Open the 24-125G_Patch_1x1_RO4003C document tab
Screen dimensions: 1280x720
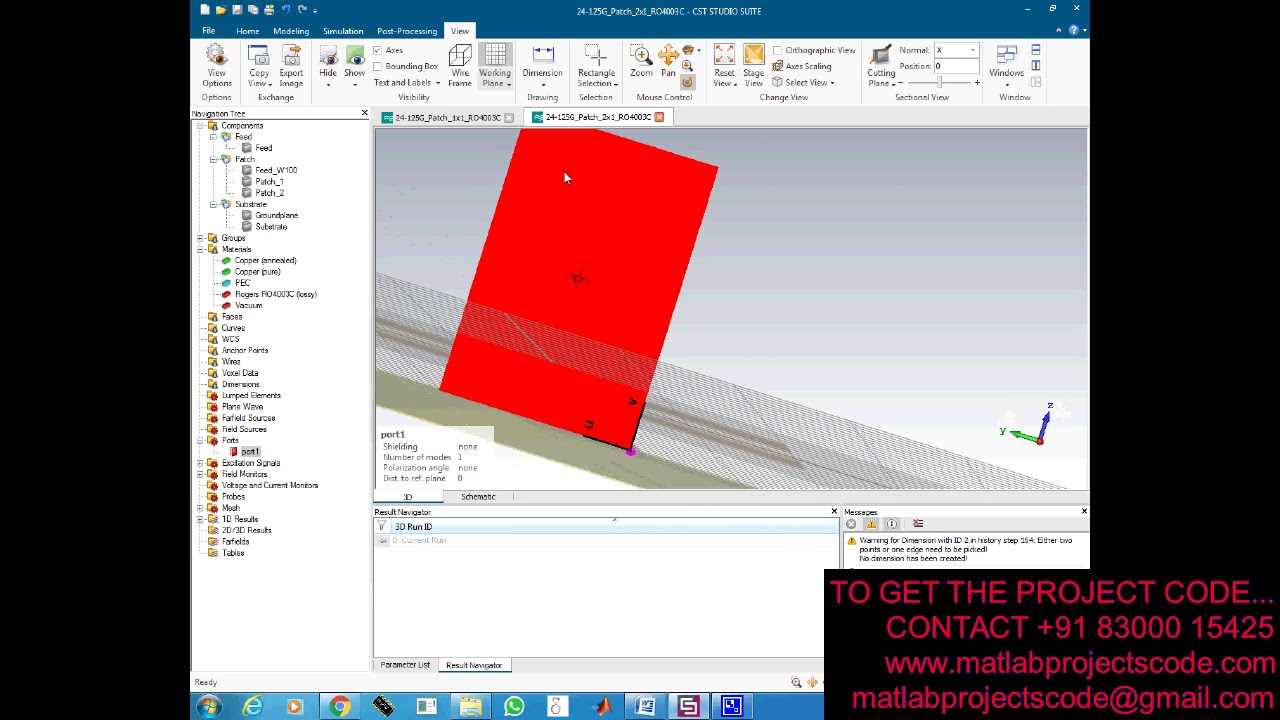coord(447,118)
